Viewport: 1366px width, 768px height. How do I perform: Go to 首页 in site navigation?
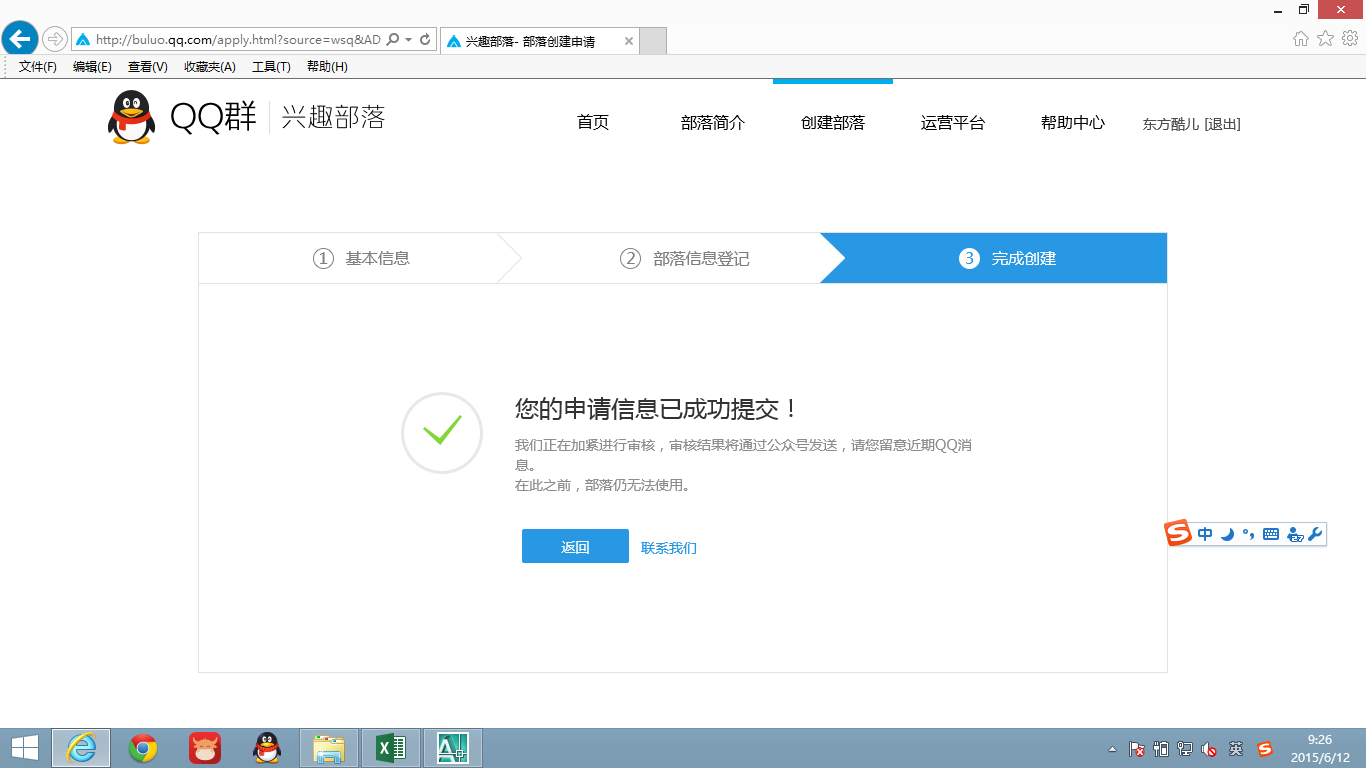click(593, 123)
